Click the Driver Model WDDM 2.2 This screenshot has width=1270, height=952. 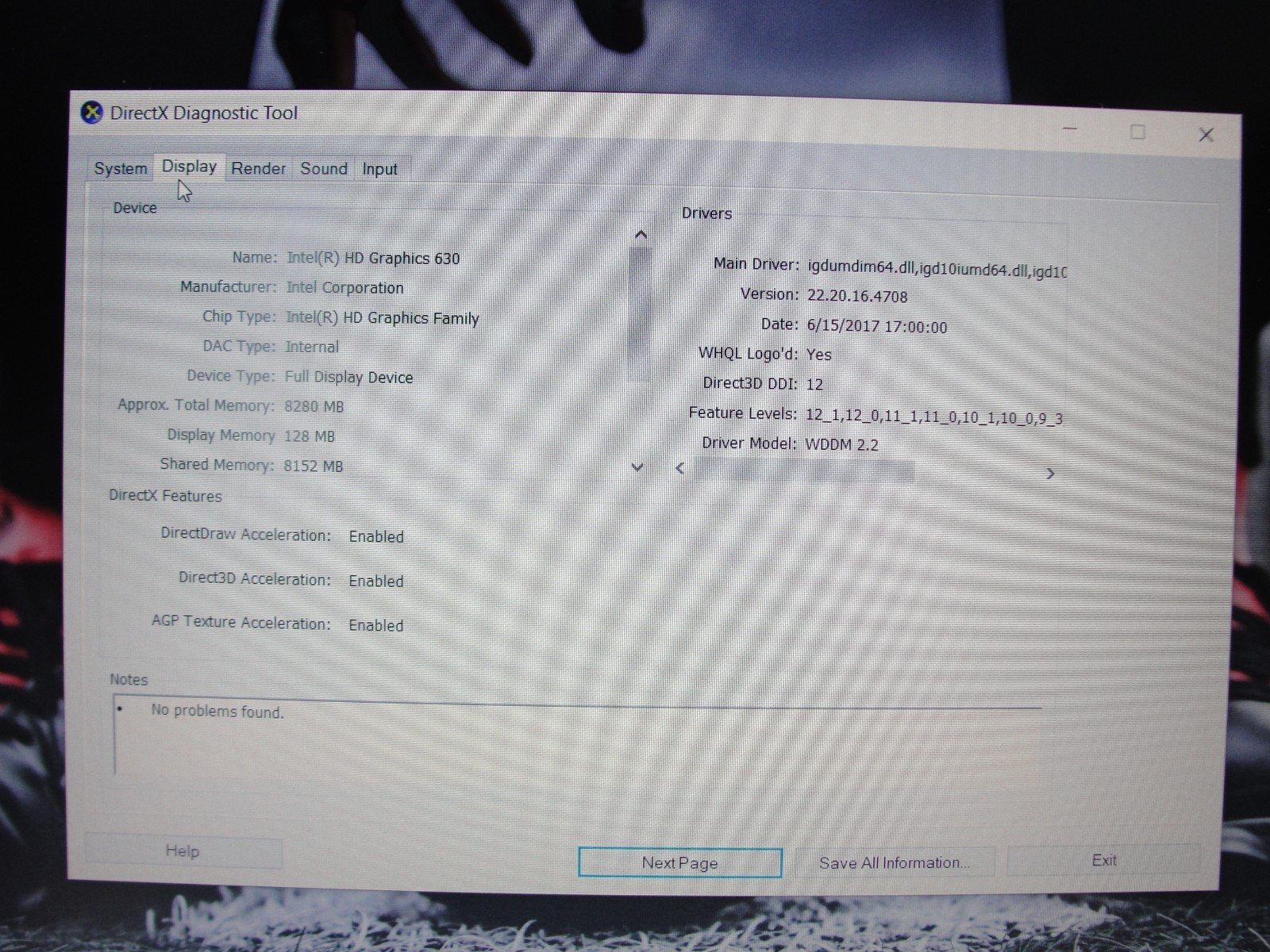pos(841,445)
